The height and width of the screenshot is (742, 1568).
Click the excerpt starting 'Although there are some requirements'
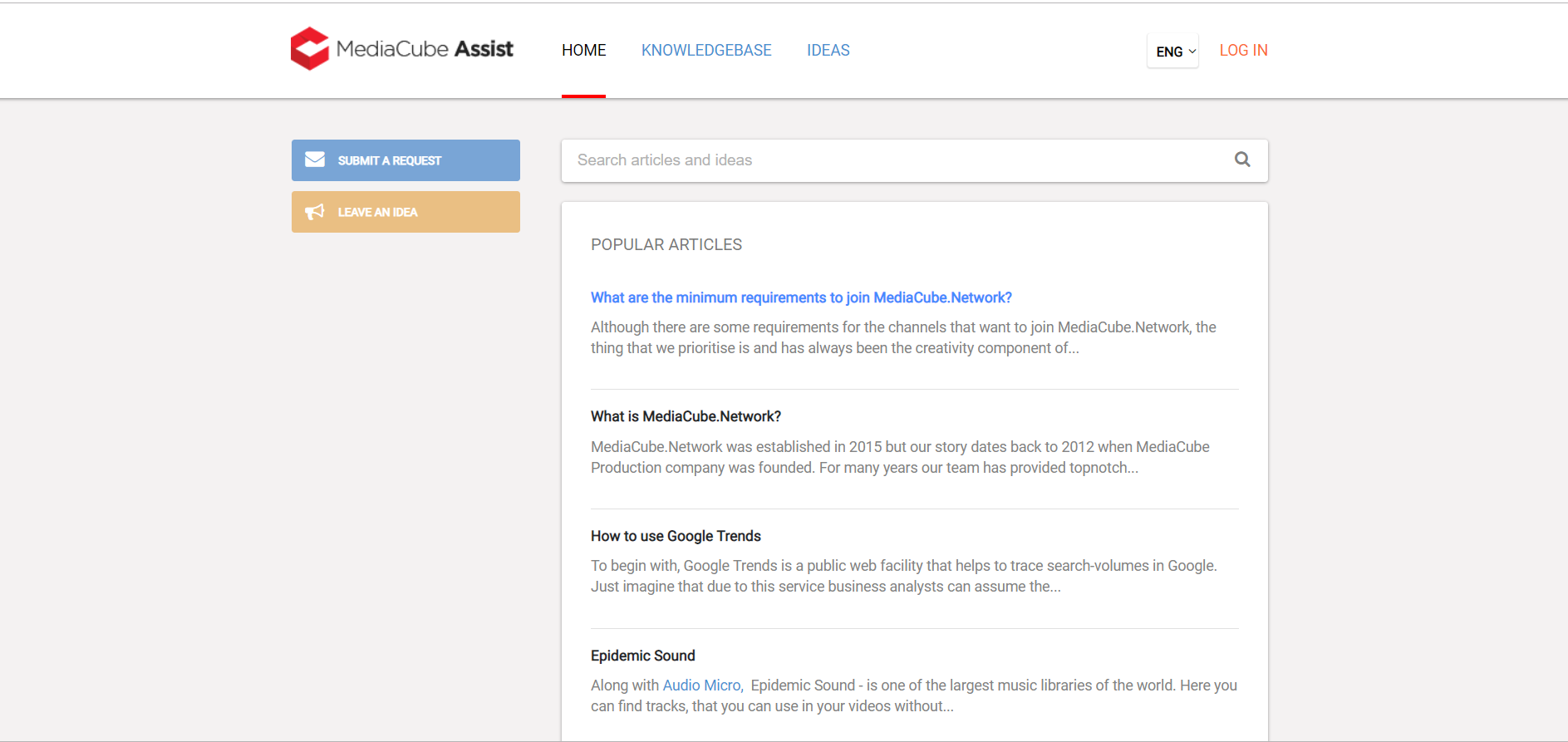click(903, 337)
